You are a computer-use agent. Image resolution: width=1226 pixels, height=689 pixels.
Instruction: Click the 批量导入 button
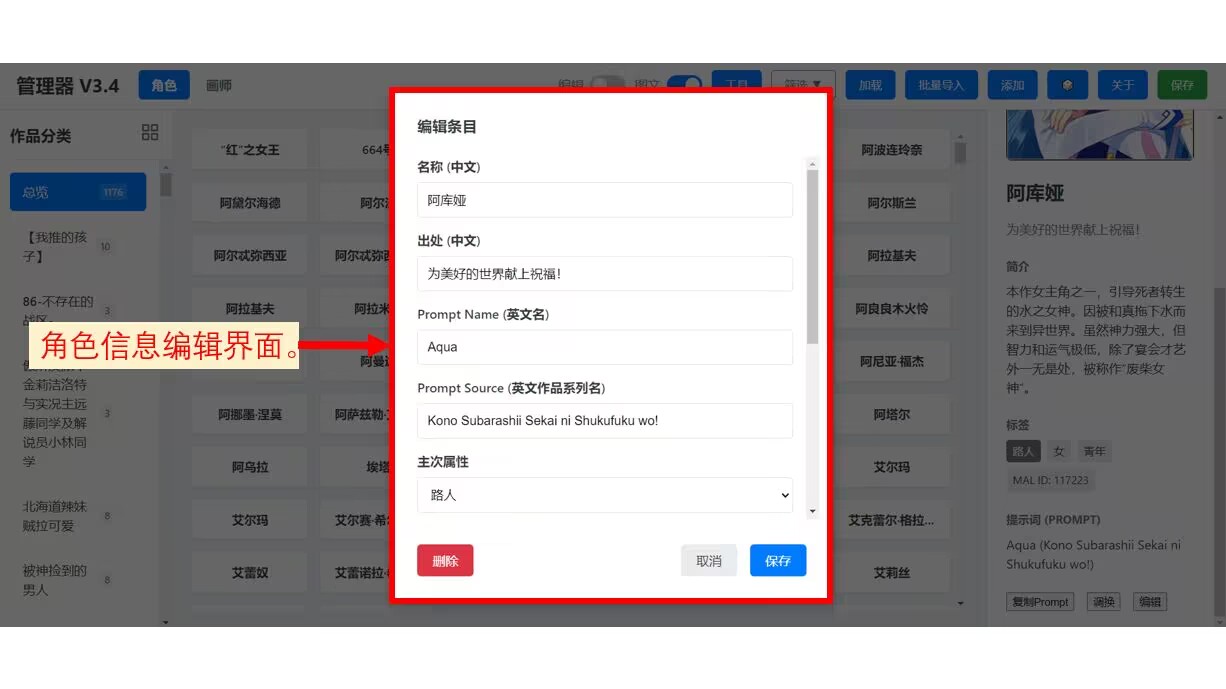click(x=941, y=85)
